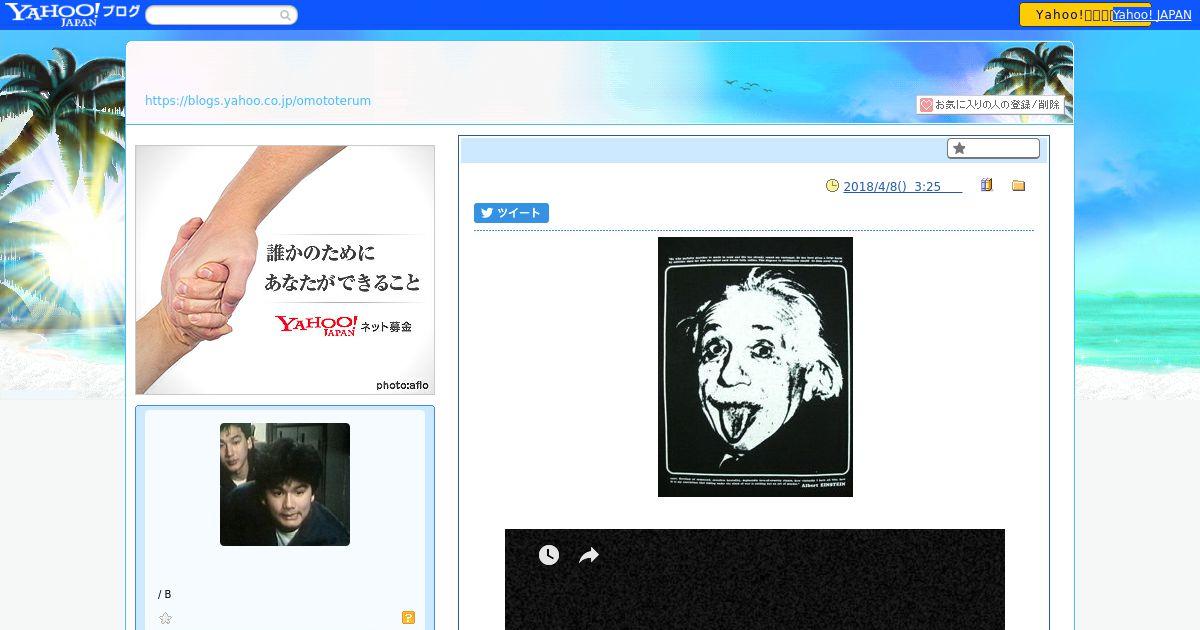This screenshot has width=1200, height=630.
Task: Click the embedded video player area
Action: pyautogui.click(x=755, y=580)
